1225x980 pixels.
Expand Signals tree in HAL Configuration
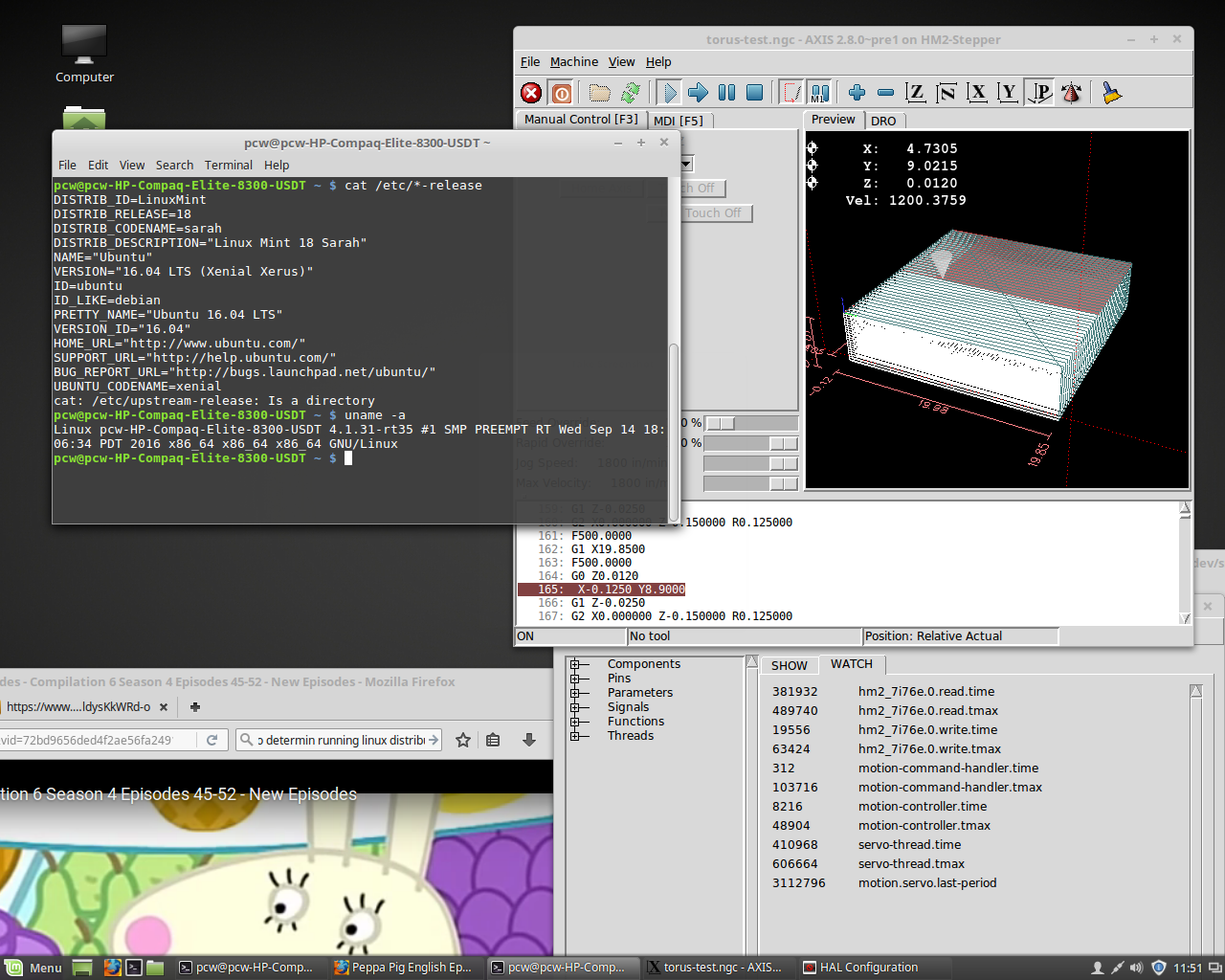574,707
